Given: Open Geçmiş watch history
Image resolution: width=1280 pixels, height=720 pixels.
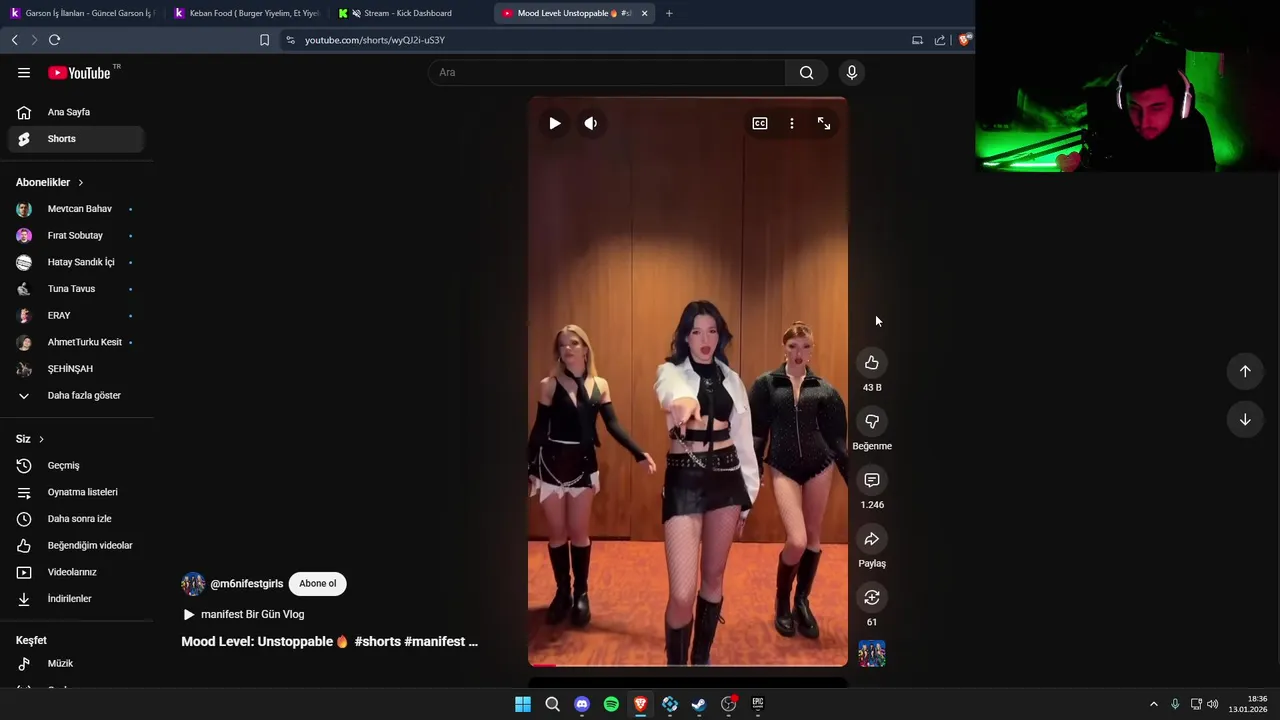Looking at the screenshot, I should point(76,465).
